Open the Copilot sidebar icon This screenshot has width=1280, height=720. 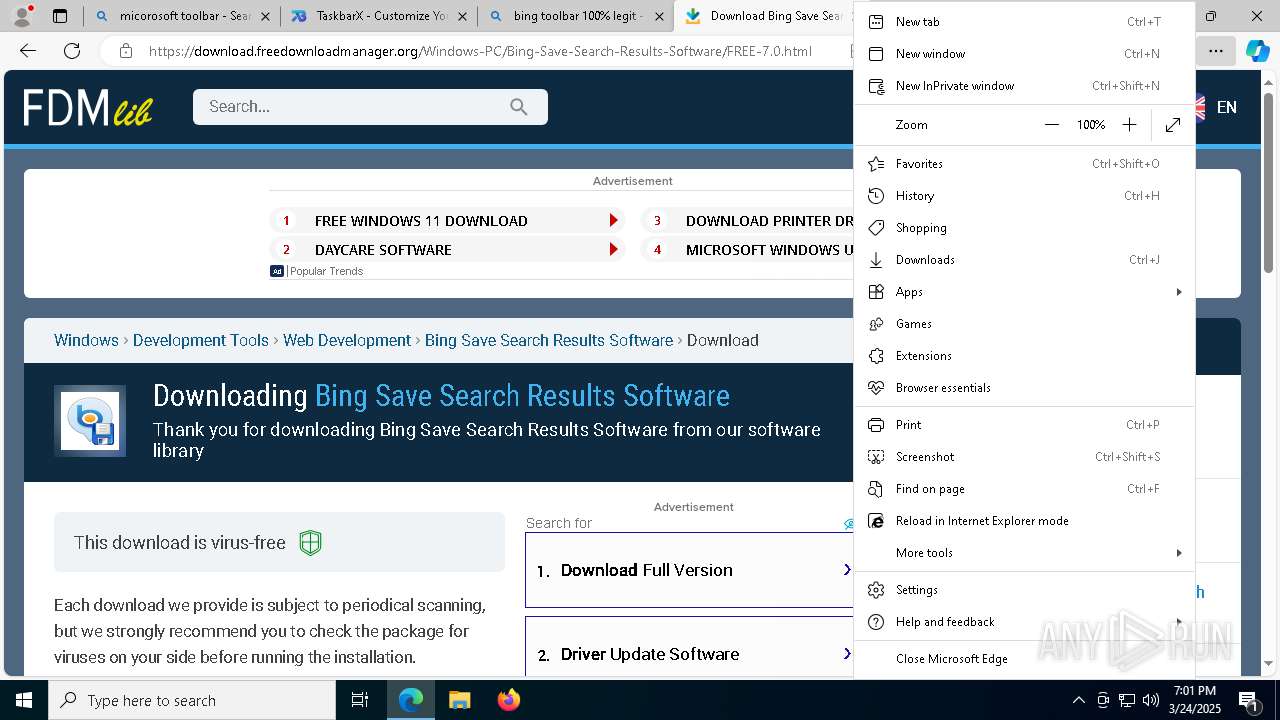(1257, 51)
